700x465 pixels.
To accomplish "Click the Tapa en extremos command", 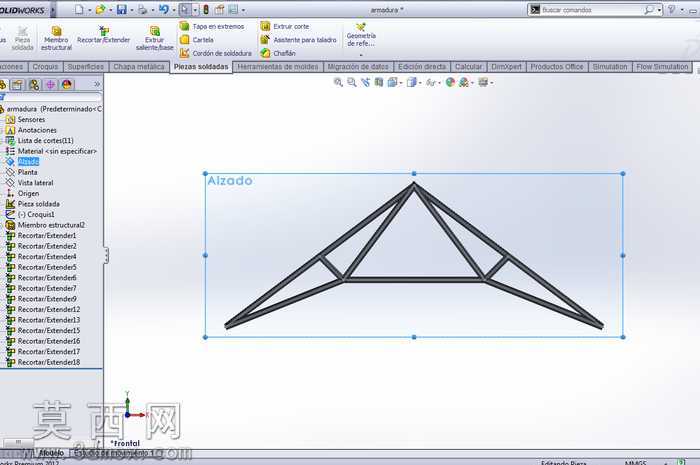I will pos(212,26).
